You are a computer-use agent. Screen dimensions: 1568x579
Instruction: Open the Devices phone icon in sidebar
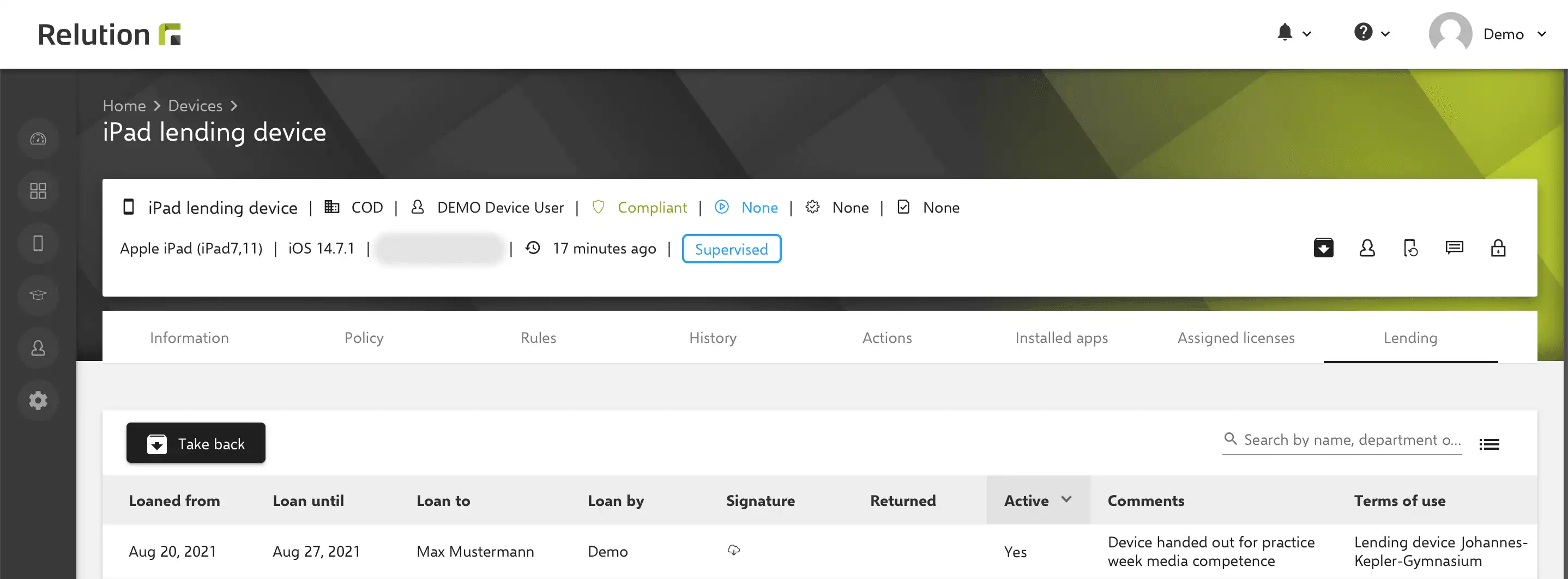click(x=38, y=244)
